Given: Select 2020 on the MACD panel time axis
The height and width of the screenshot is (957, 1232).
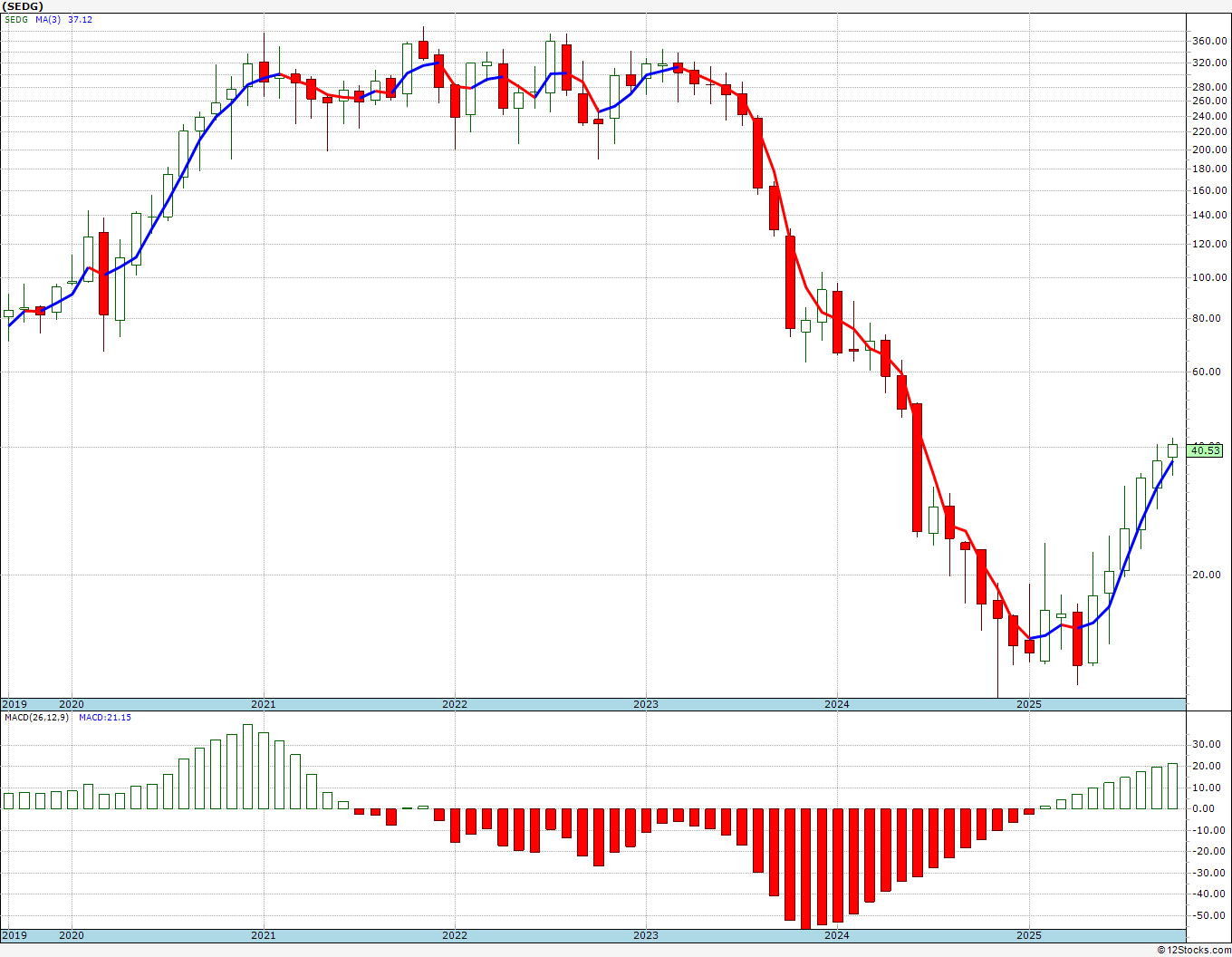Looking at the screenshot, I should (72, 935).
